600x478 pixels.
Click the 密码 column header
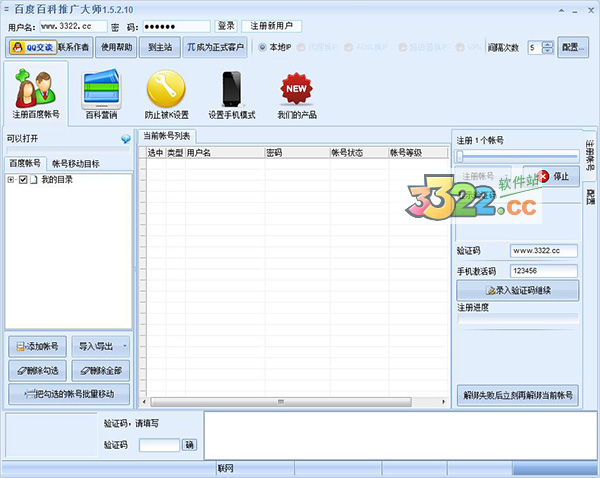pyautogui.click(x=297, y=153)
